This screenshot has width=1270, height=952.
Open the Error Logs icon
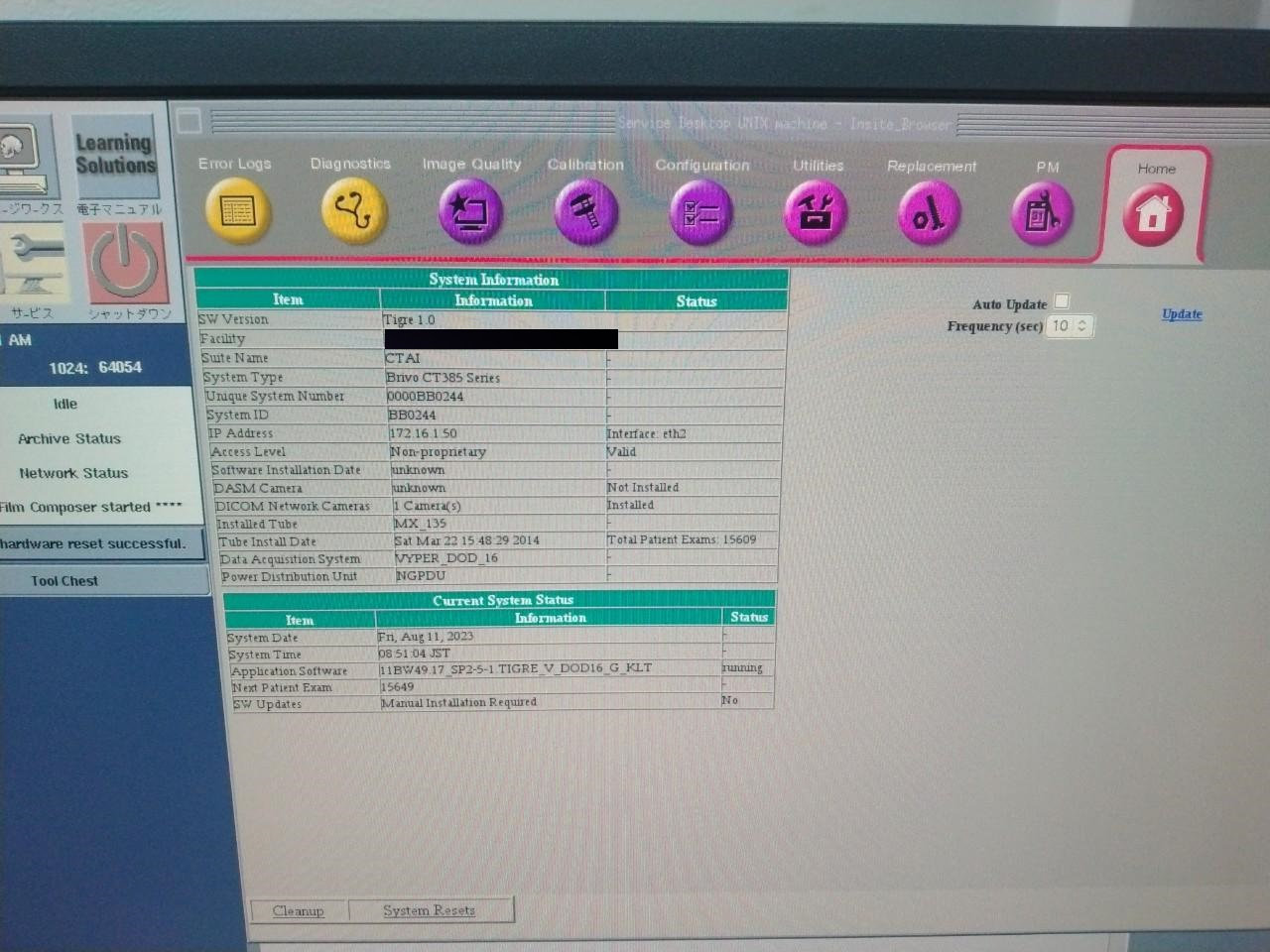237,210
